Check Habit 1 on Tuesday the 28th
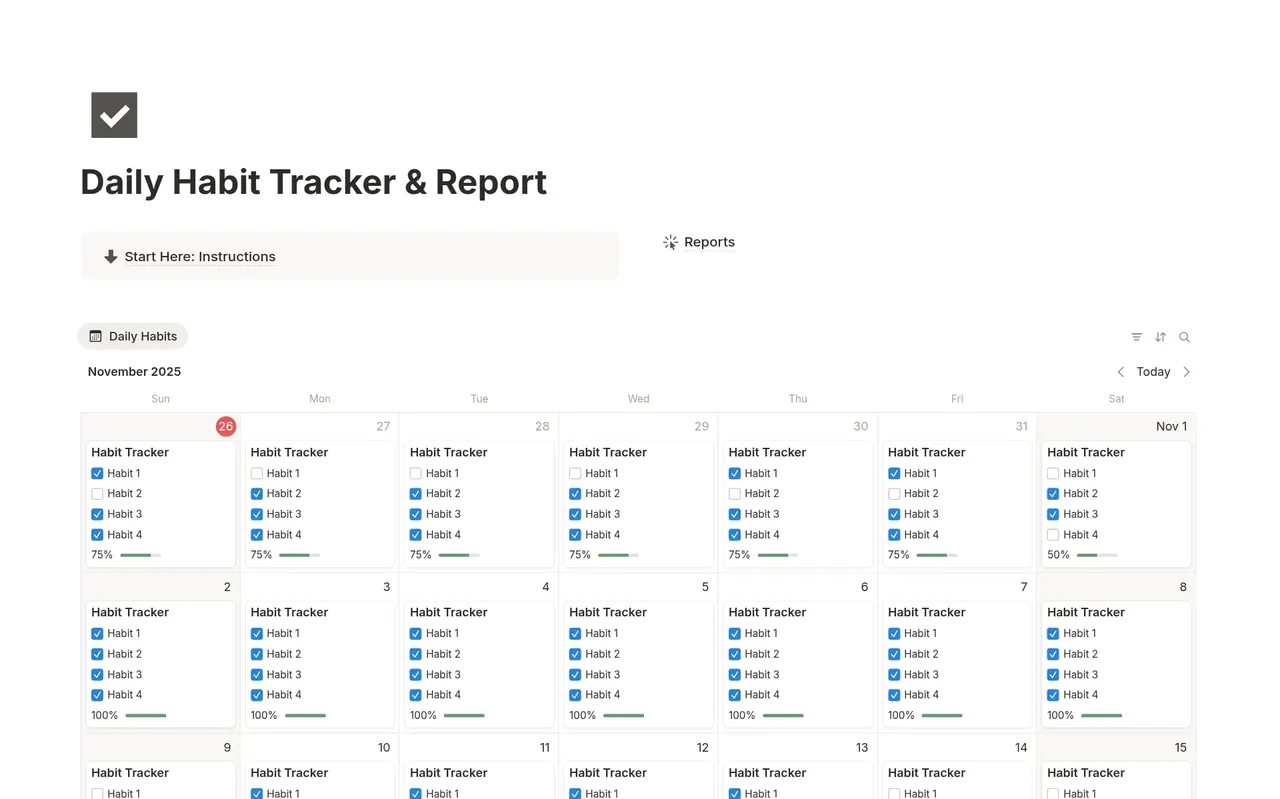 coord(416,474)
